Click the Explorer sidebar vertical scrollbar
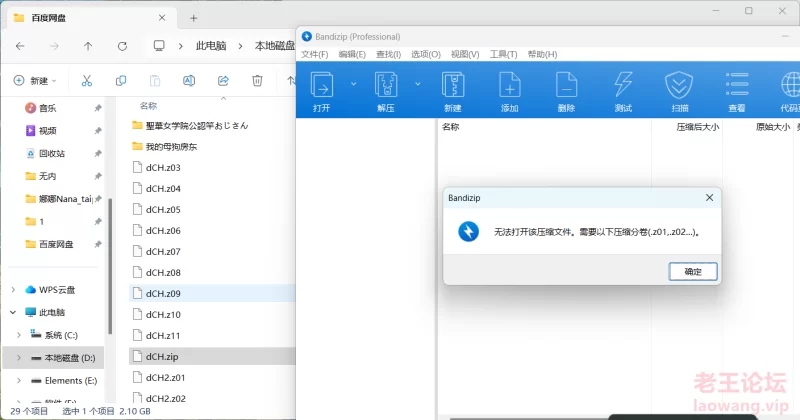The height and width of the screenshot is (420, 800). coord(110,265)
